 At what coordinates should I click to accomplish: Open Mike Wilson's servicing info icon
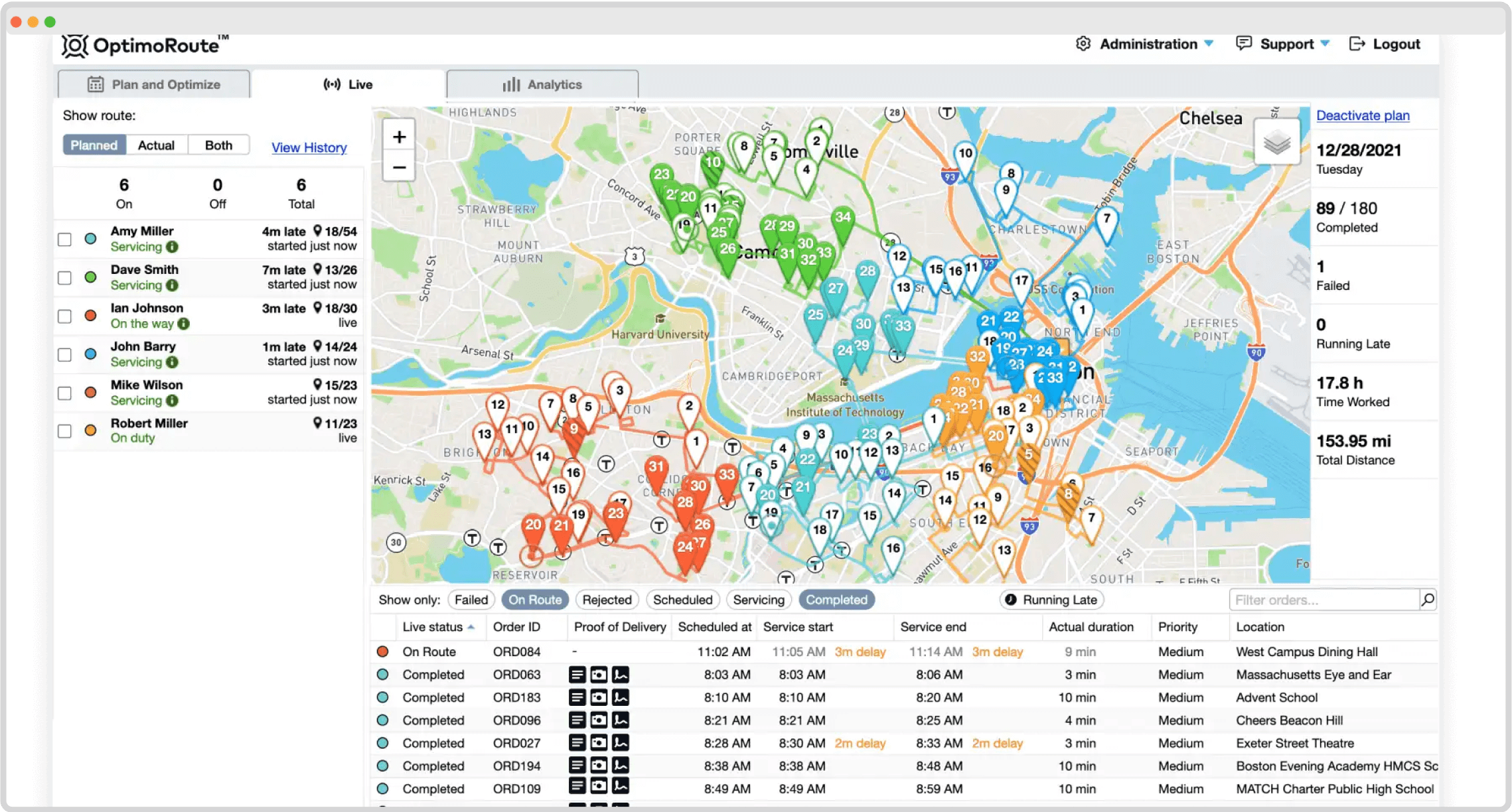tap(172, 401)
